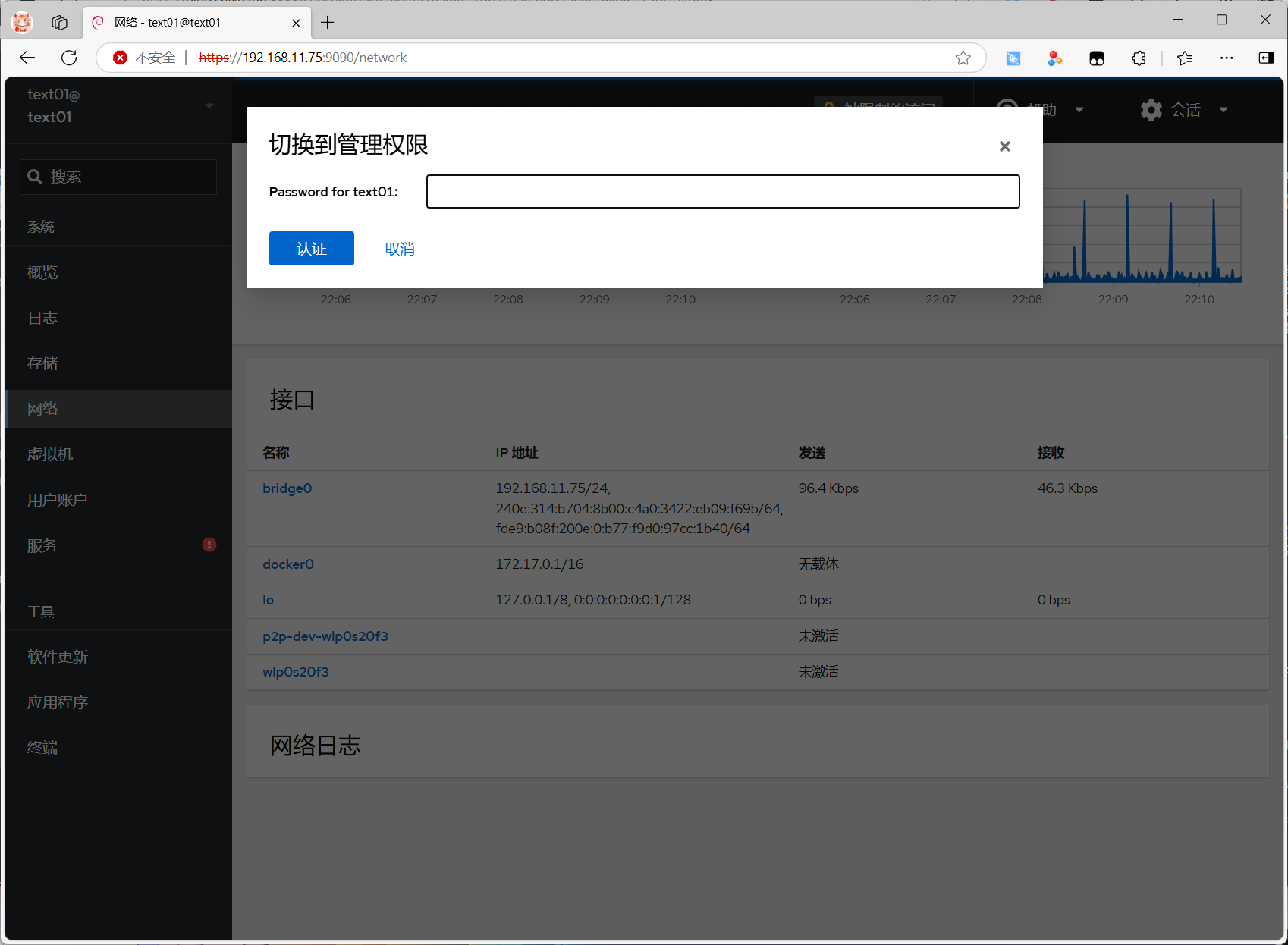This screenshot has width=1288, height=945.
Task: Open the browser extensions puzzle icon
Action: pyautogui.click(x=1138, y=58)
